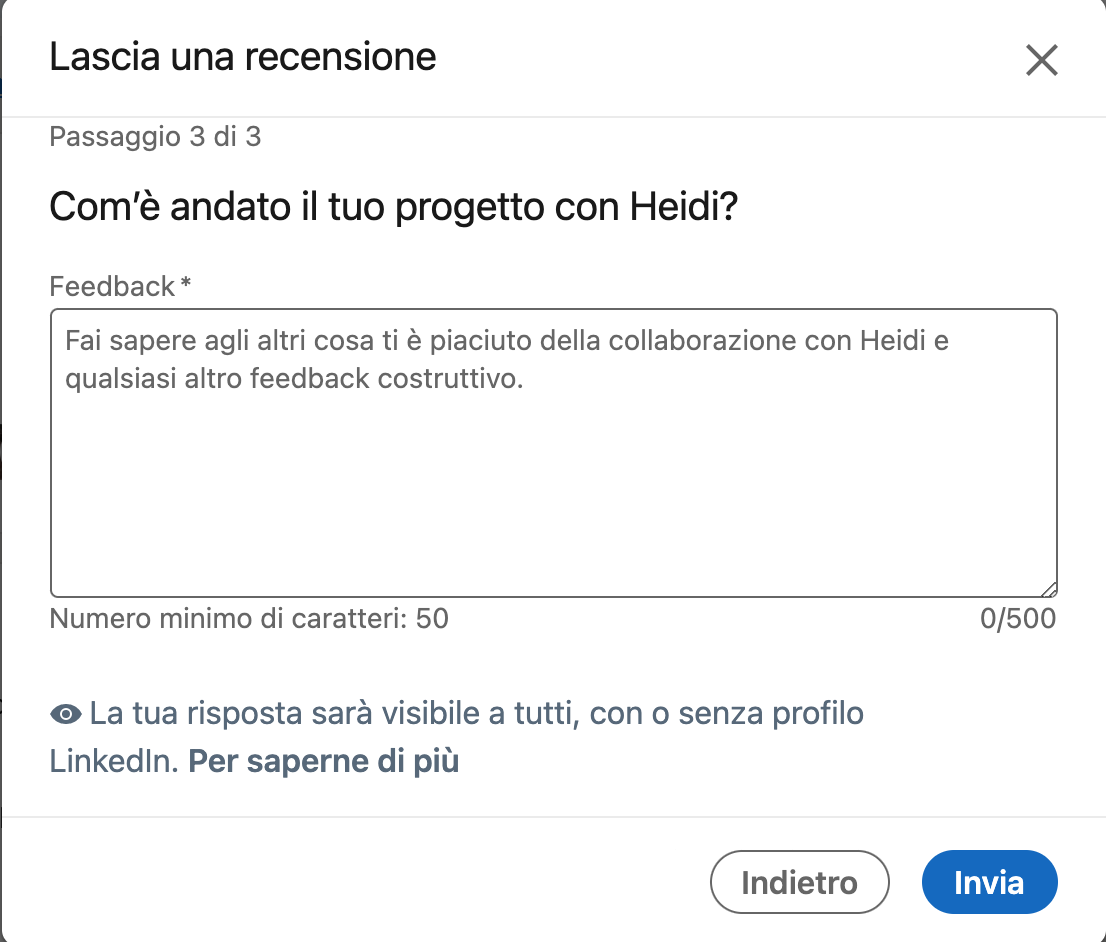Click the word LinkedIn in the notice
The image size is (1106, 942).
coord(113,762)
